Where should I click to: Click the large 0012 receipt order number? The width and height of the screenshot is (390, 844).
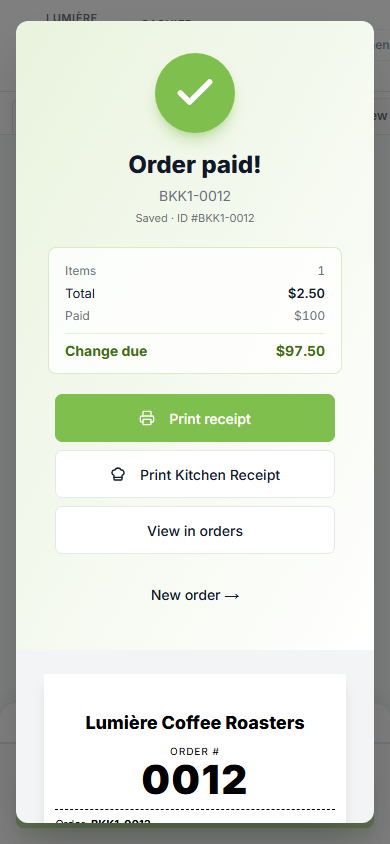pos(195,779)
